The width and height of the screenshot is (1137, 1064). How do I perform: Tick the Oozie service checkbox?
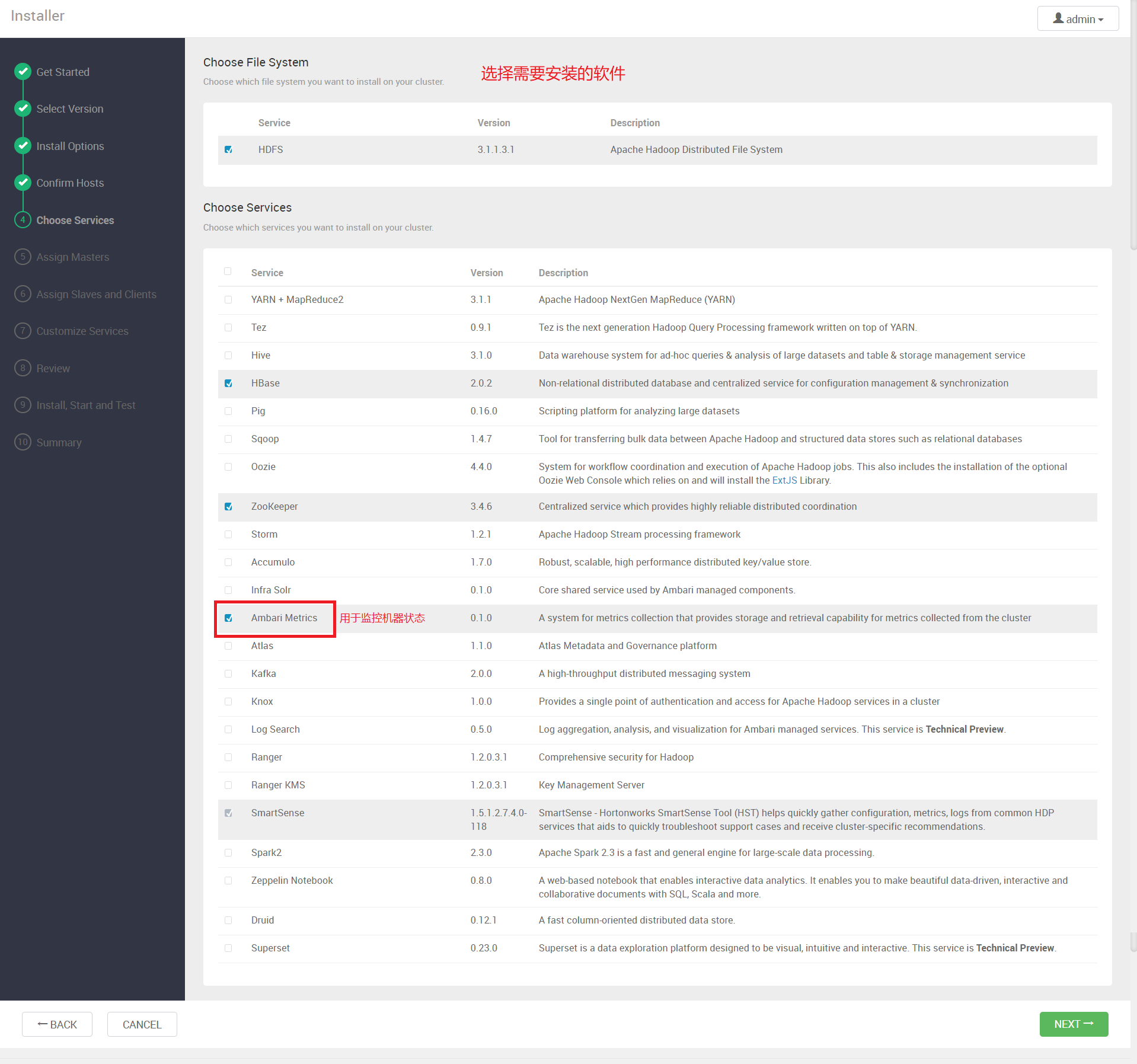[x=228, y=467]
